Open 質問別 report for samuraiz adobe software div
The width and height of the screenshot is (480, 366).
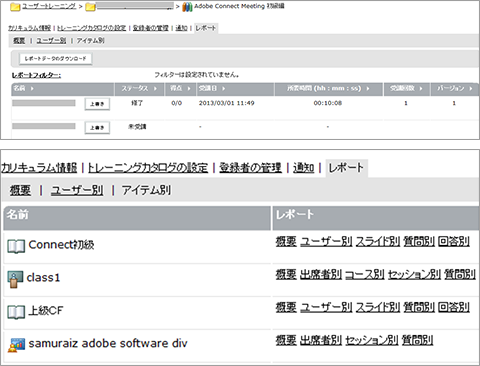click(x=417, y=340)
